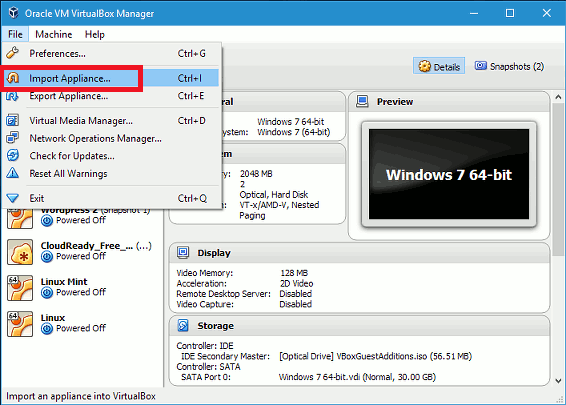The image size is (566, 405).
Task: Open Virtual Media Manager... entry
Action: (x=112, y=121)
